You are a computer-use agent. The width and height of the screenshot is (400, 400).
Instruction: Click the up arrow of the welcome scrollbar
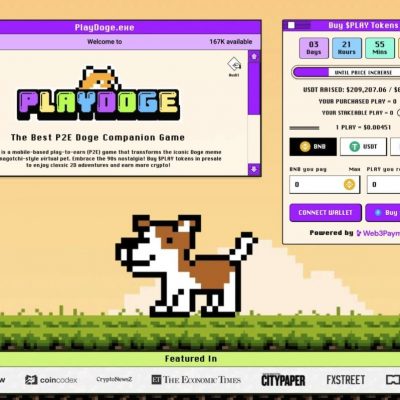pos(254,56)
